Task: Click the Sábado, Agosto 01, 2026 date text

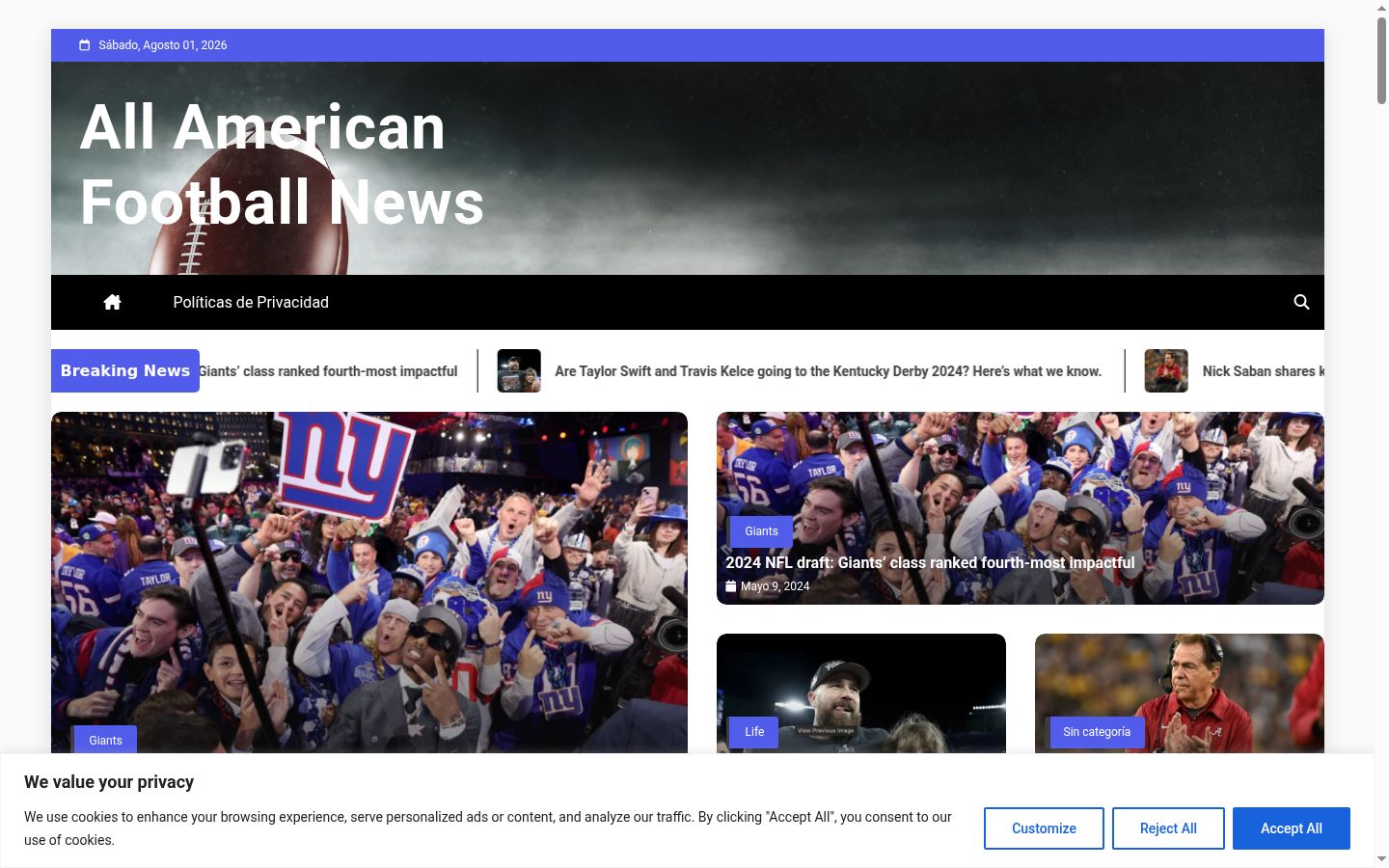Action: pyautogui.click(x=163, y=45)
